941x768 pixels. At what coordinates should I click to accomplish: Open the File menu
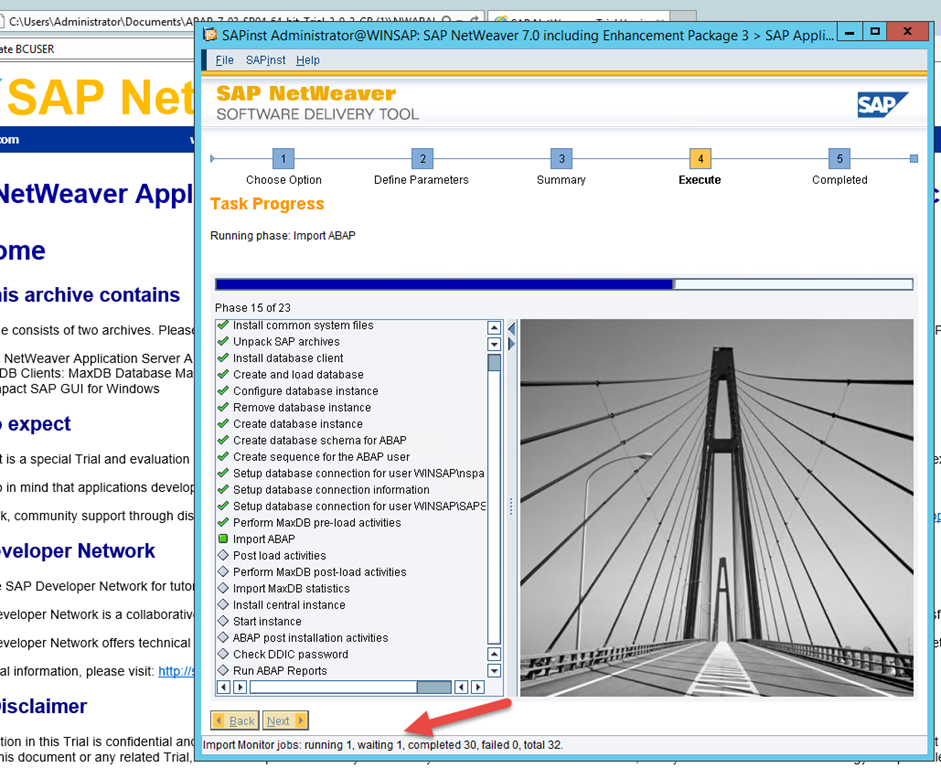click(x=225, y=60)
